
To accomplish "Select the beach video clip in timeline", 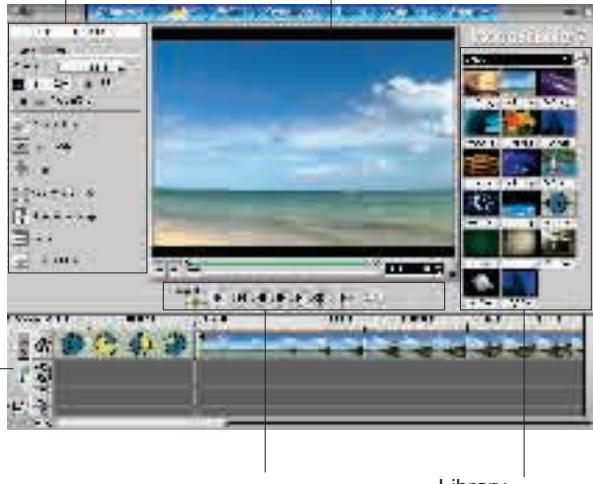I will point(391,345).
